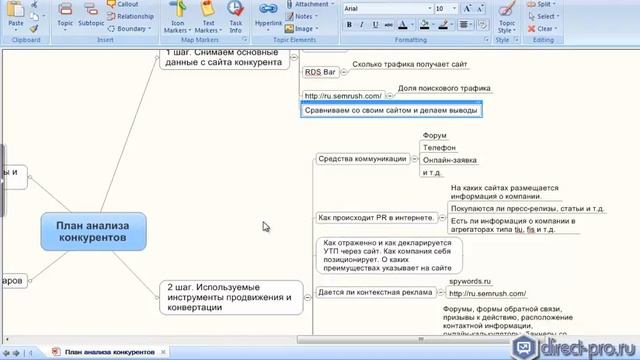The image size is (640, 360).
Task: Select the RDS Bar topic
Action: click(320, 72)
